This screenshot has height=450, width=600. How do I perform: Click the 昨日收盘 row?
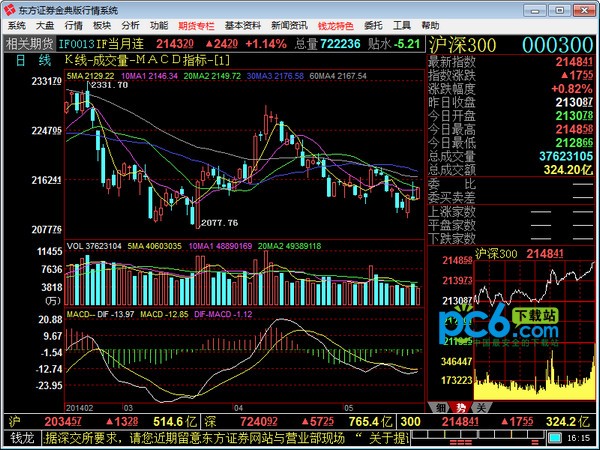[510, 102]
